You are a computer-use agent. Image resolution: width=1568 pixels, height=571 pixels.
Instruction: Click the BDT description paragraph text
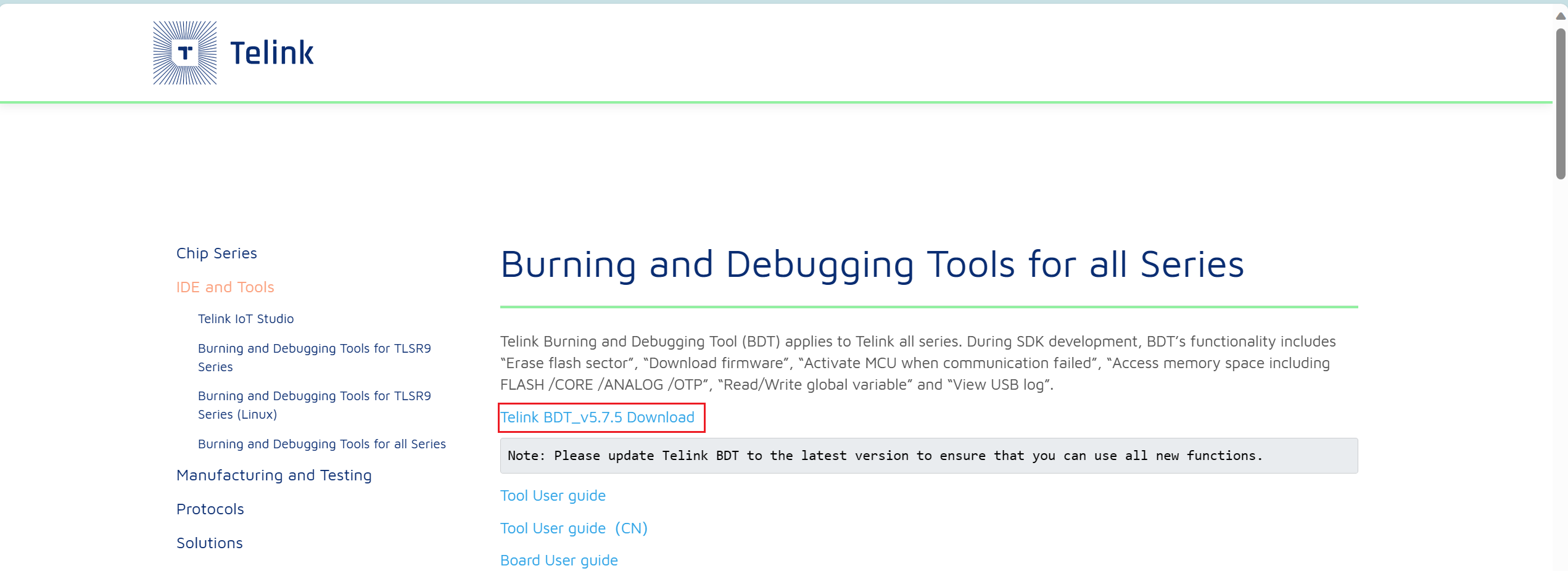pyautogui.click(x=917, y=363)
